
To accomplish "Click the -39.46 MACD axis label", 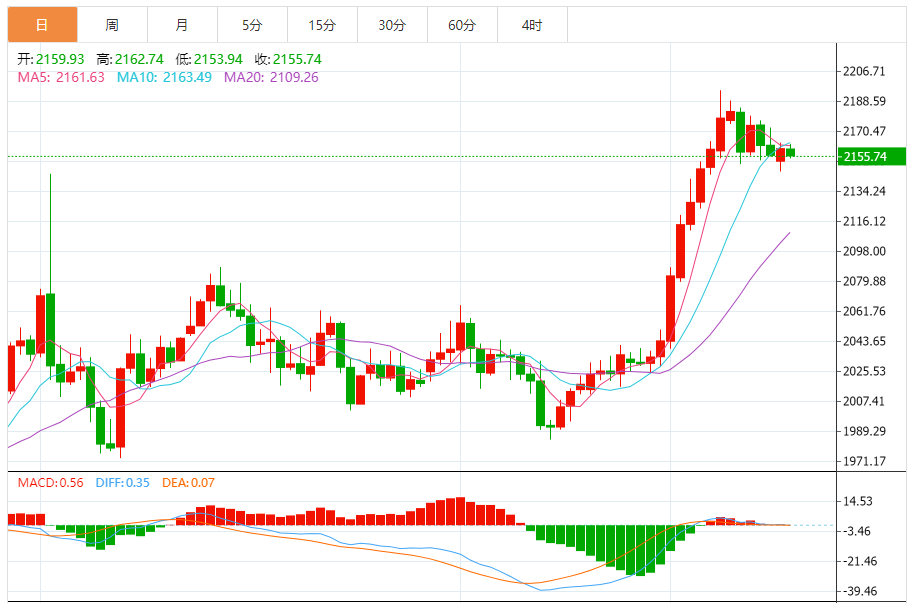I will [x=860, y=591].
